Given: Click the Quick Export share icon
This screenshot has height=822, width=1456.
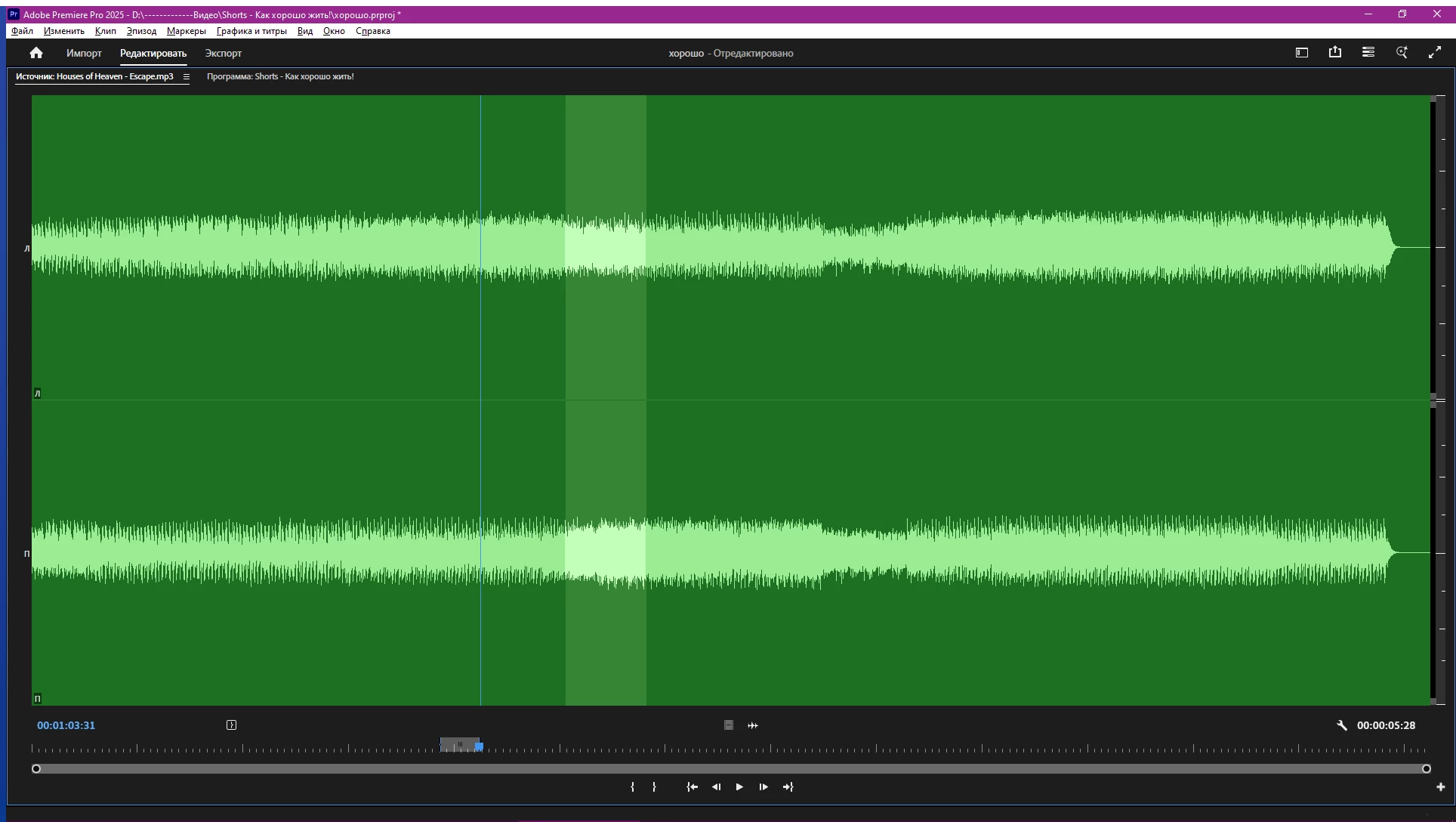Looking at the screenshot, I should click(1335, 53).
